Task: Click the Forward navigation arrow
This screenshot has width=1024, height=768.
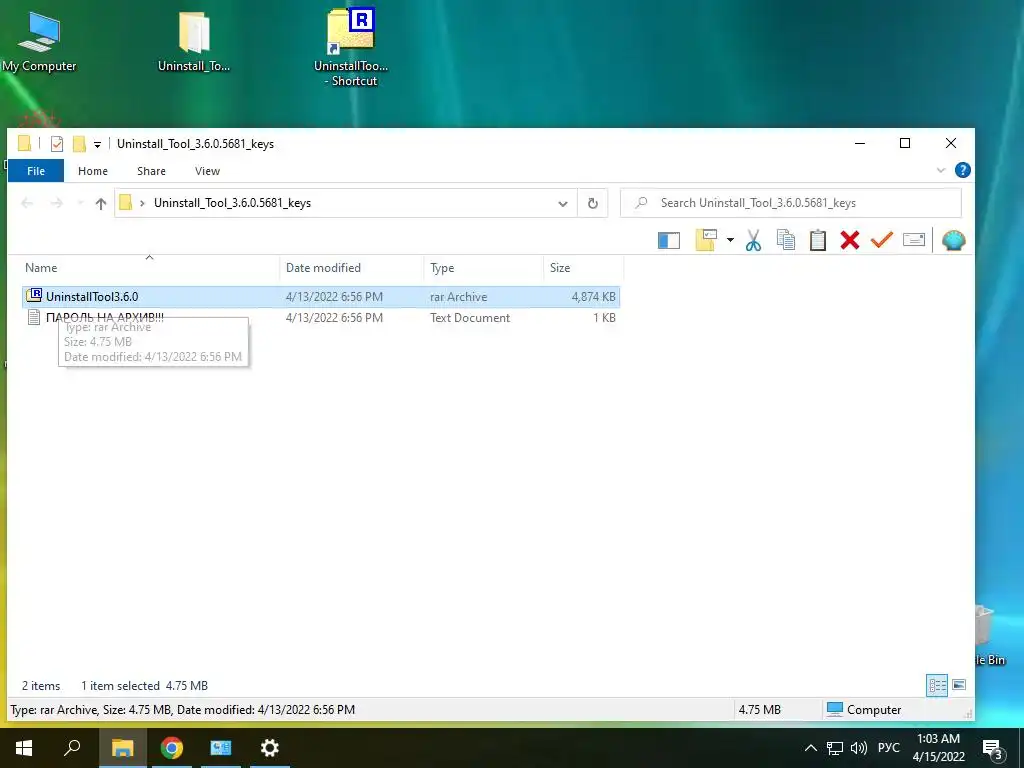Action: pos(57,204)
